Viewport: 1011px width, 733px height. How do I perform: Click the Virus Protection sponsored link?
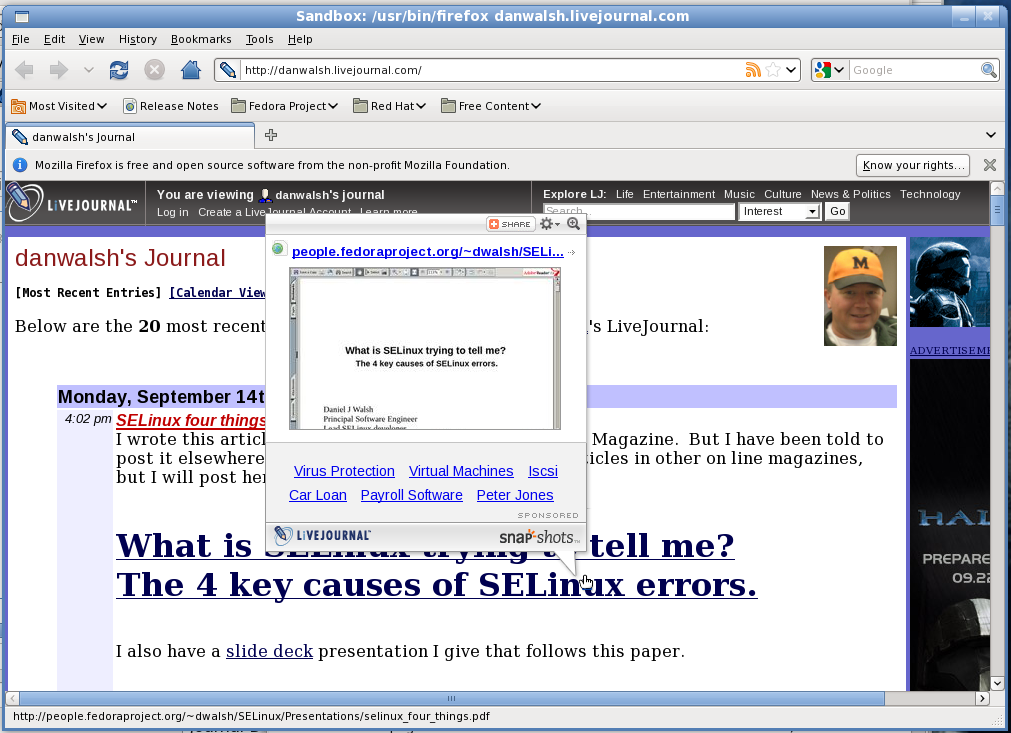(344, 471)
